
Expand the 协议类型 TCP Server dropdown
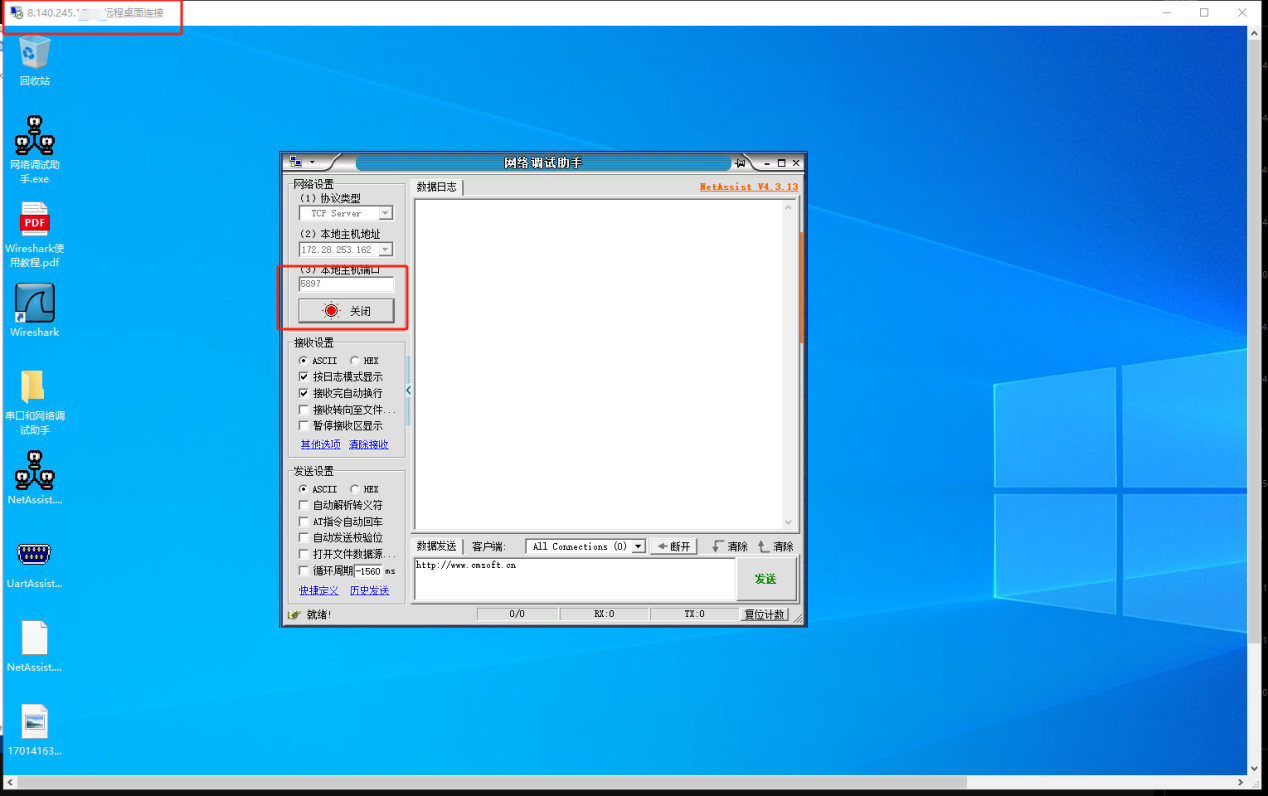click(x=385, y=214)
